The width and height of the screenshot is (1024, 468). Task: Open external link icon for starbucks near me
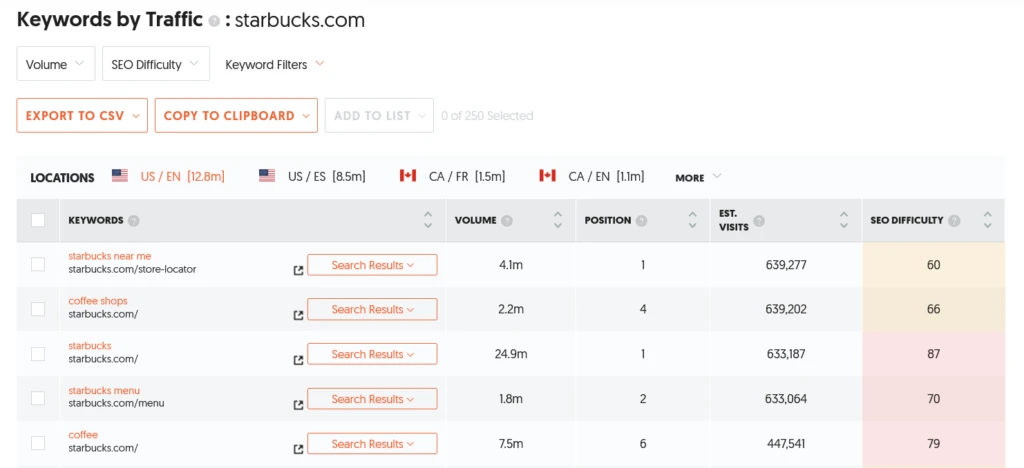pos(298,270)
